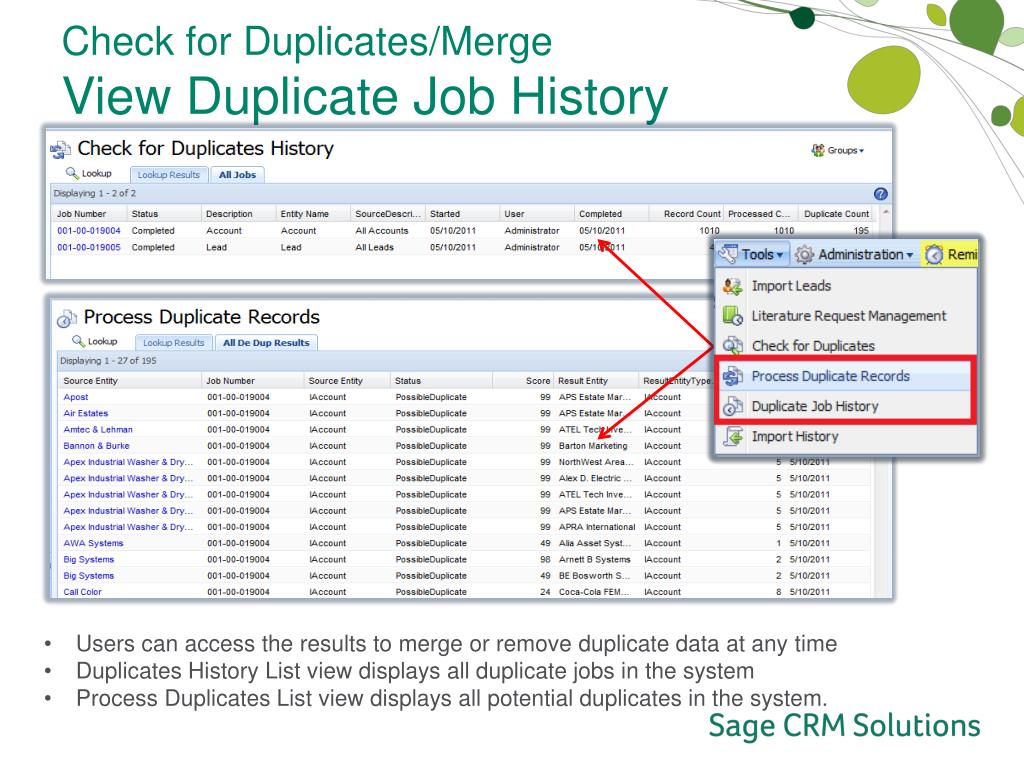Click 'Barton Marketing' result entity cell

point(593,446)
